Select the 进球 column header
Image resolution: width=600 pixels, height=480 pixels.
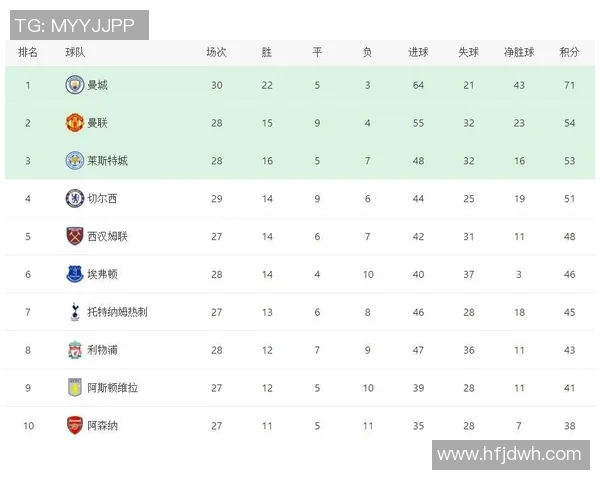418,52
